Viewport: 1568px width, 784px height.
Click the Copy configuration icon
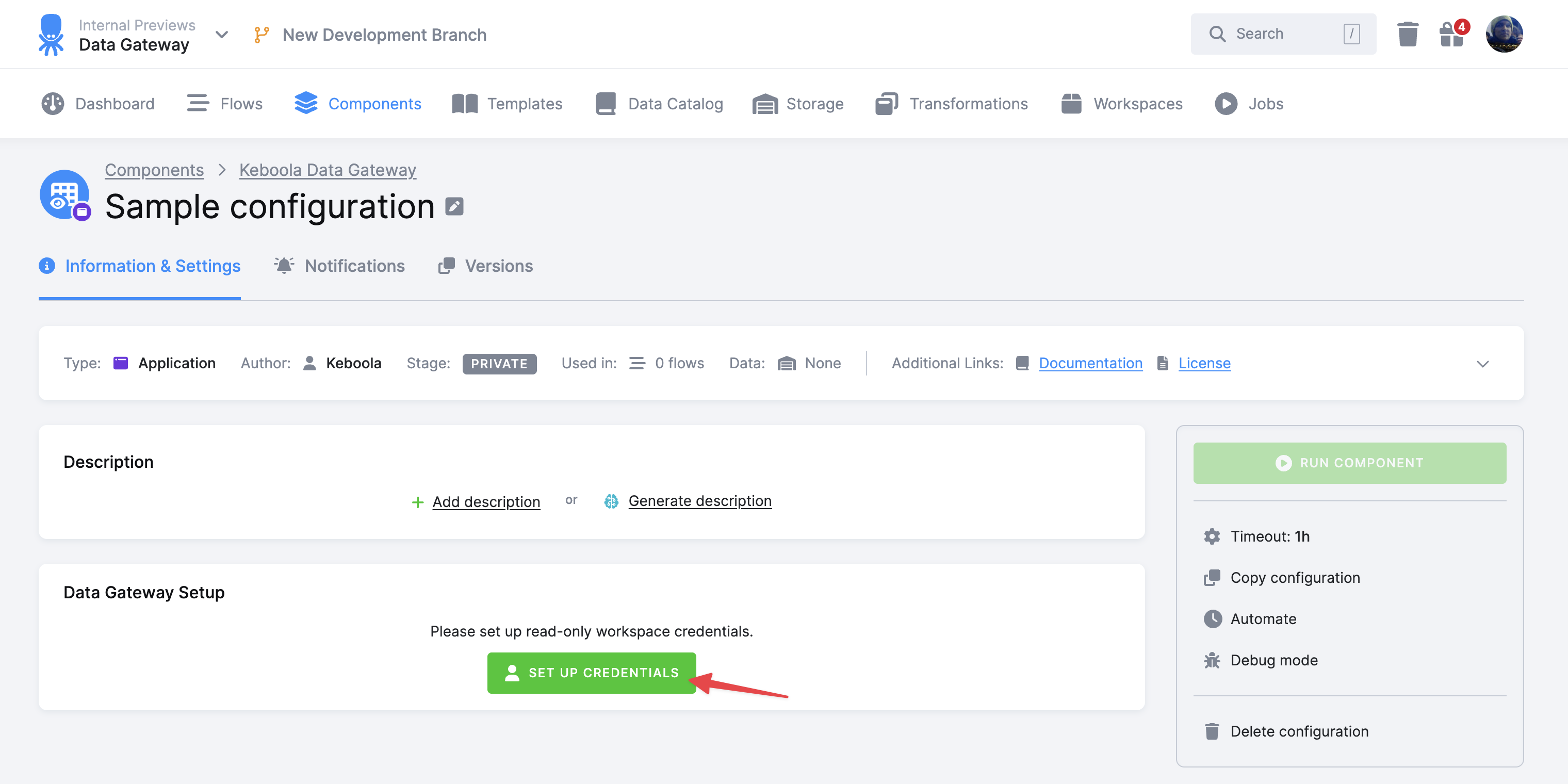1213,577
